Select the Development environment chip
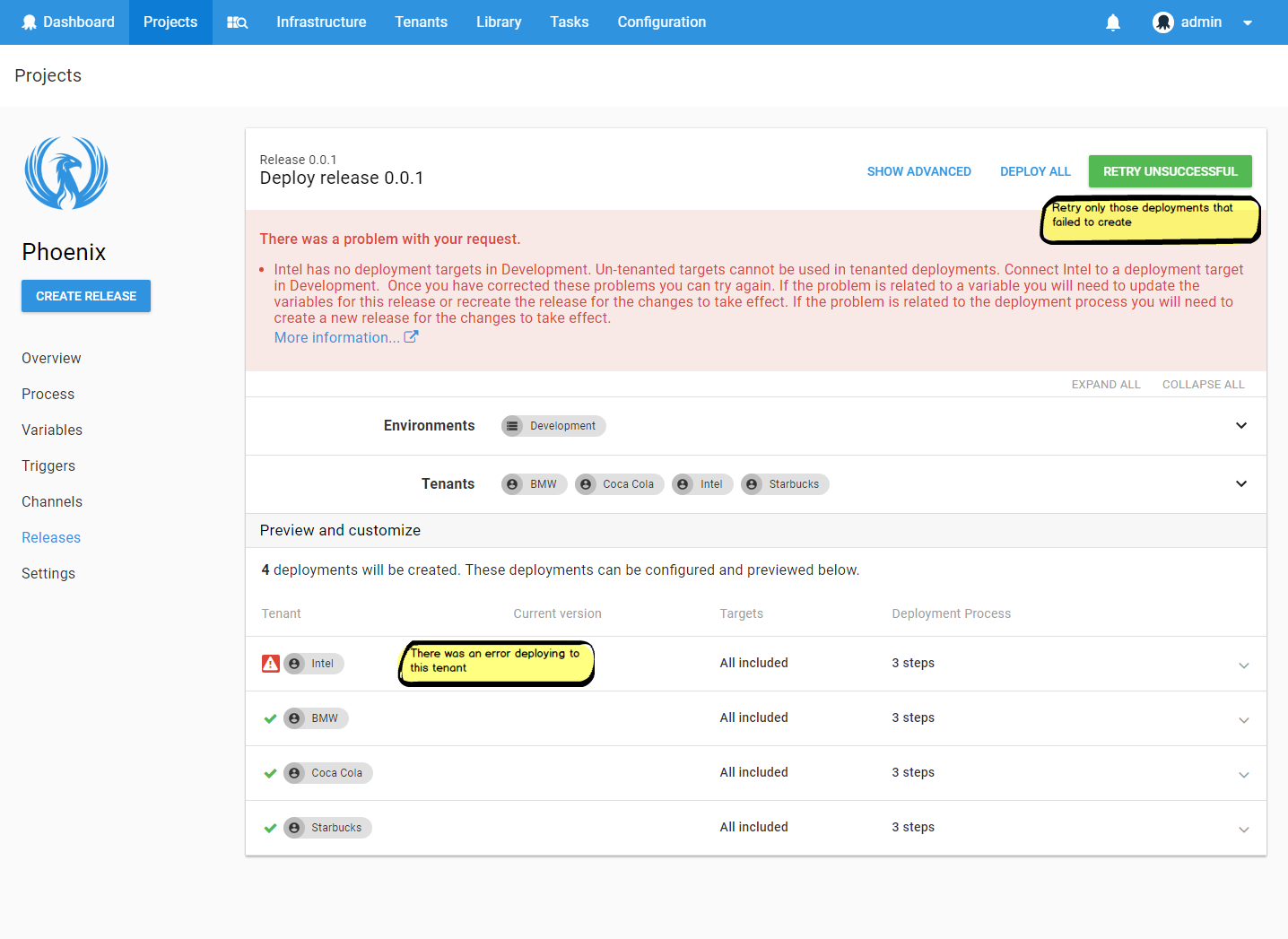Image resolution: width=1288 pixels, height=939 pixels. click(553, 425)
